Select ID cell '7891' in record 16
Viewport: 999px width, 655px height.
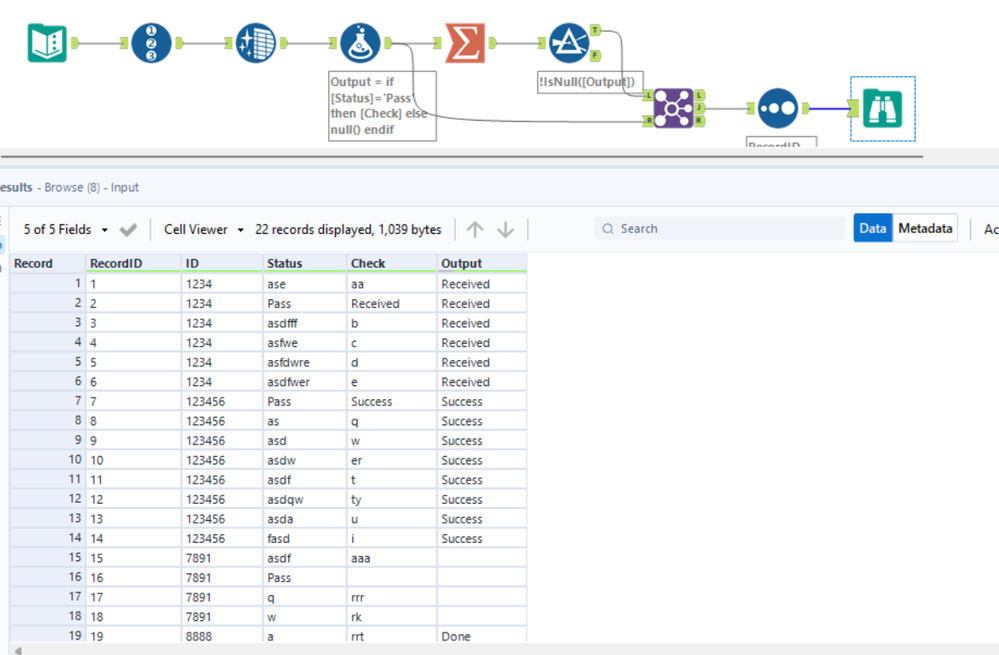pos(222,577)
